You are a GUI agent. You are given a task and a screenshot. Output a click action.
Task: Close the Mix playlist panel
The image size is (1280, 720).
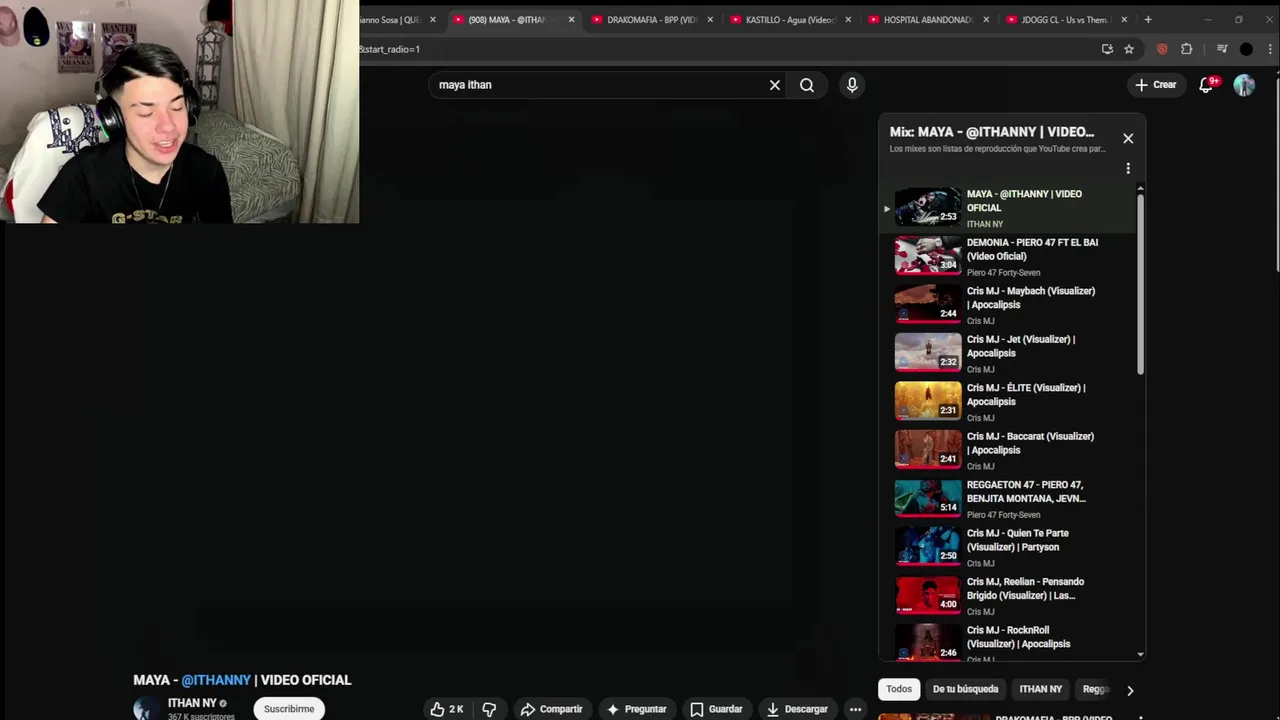[1128, 138]
